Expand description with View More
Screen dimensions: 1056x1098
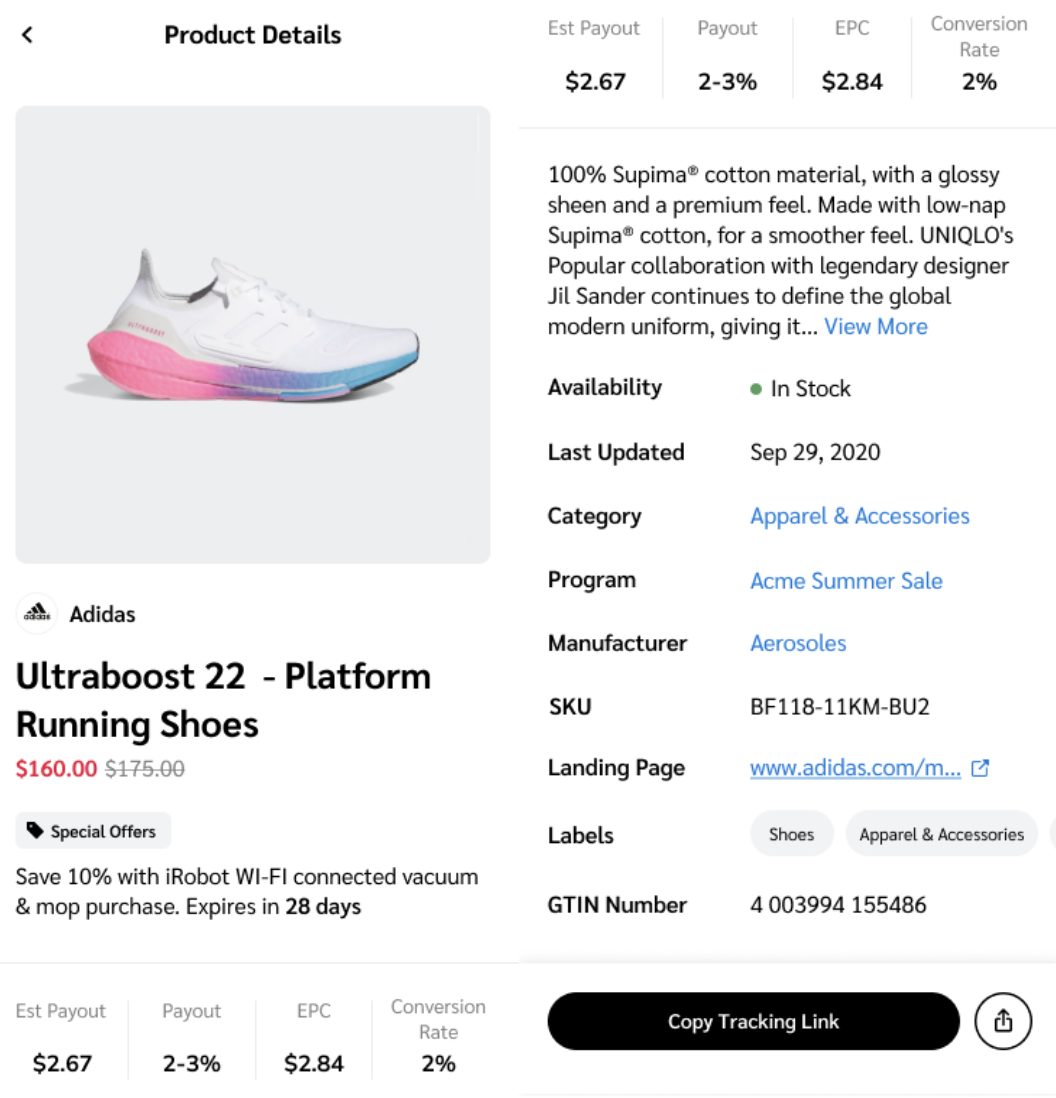[875, 327]
